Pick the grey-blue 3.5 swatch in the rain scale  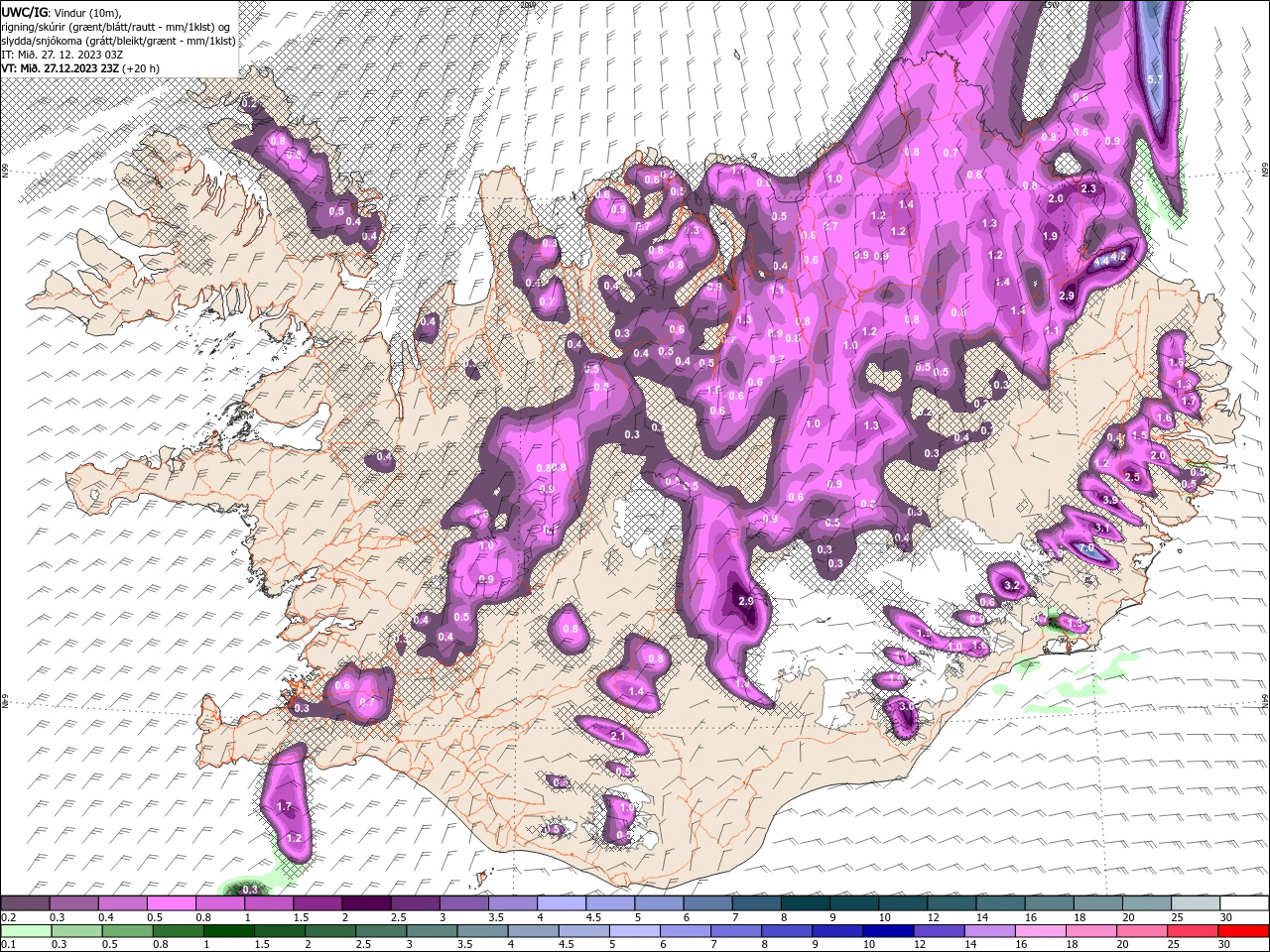click(483, 930)
